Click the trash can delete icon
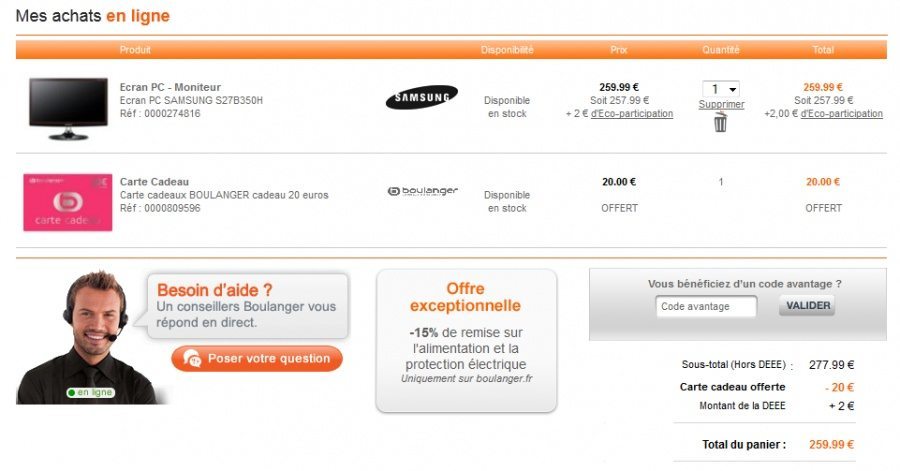Image resolution: width=900 pixels, height=471 pixels. coord(720,123)
